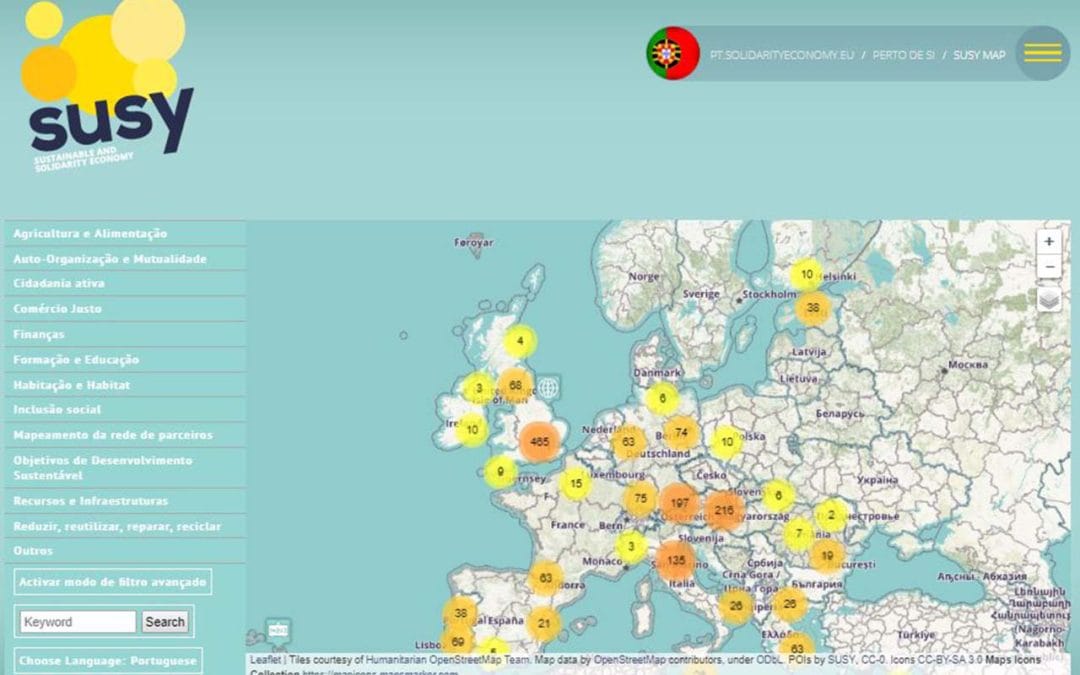Zoom in using the plus map control
Image resolution: width=1080 pixels, height=675 pixels.
[1049, 241]
